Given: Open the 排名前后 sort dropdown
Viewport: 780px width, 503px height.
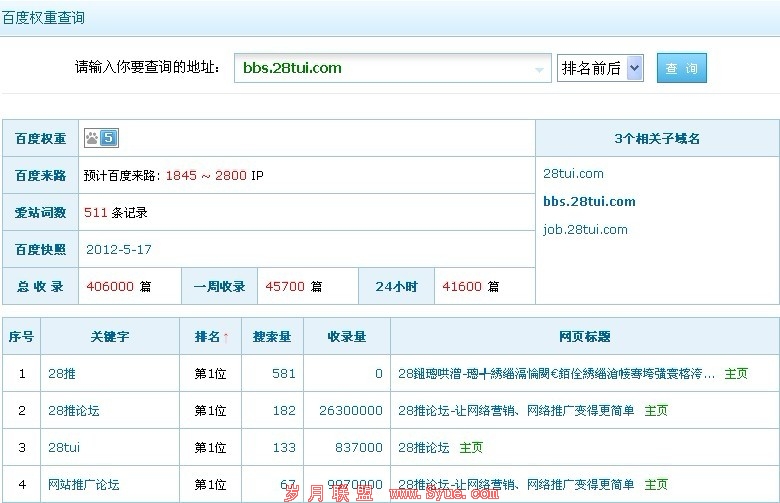Looking at the screenshot, I should coord(600,68).
